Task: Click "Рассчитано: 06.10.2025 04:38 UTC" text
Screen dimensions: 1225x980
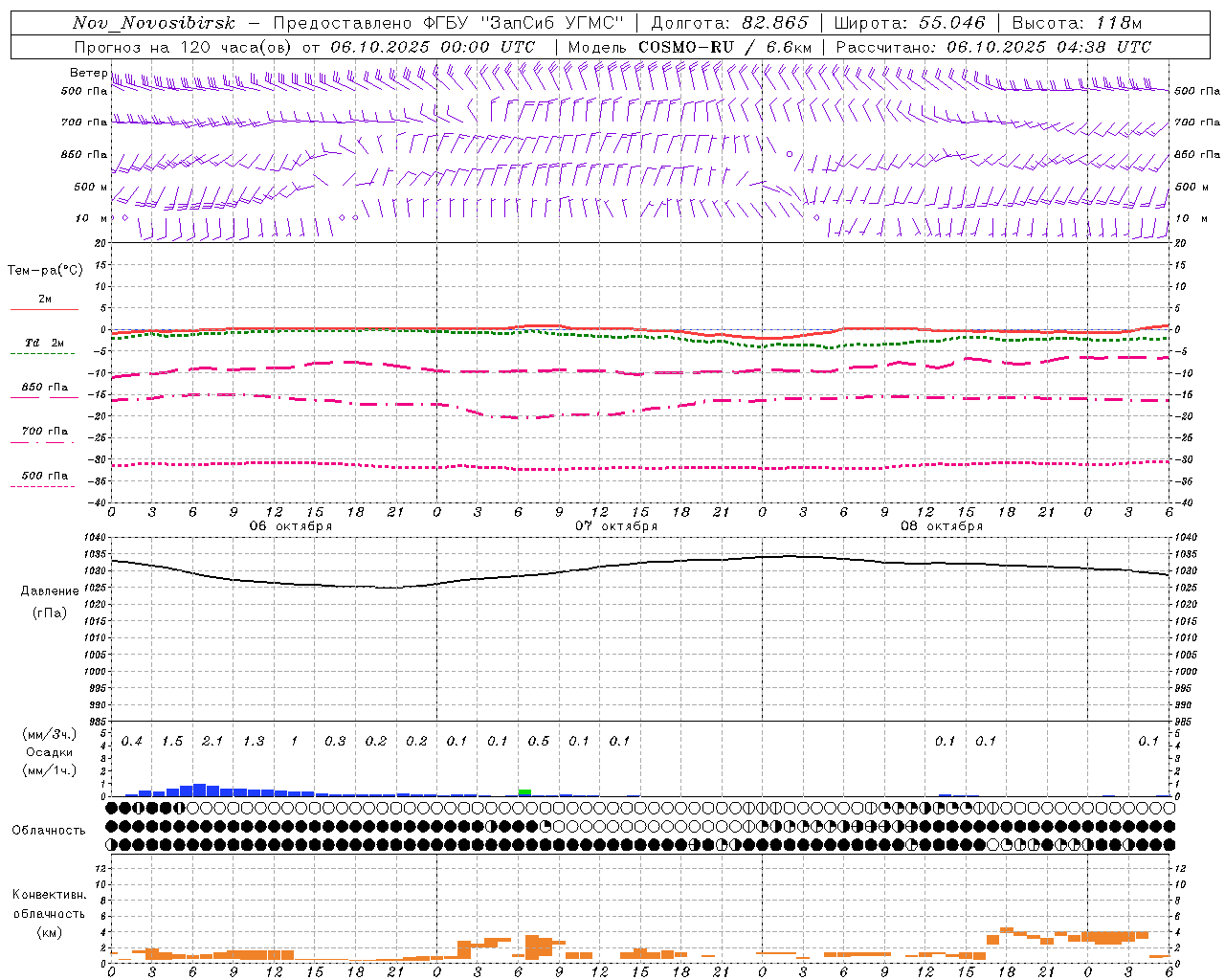Action: click(993, 47)
